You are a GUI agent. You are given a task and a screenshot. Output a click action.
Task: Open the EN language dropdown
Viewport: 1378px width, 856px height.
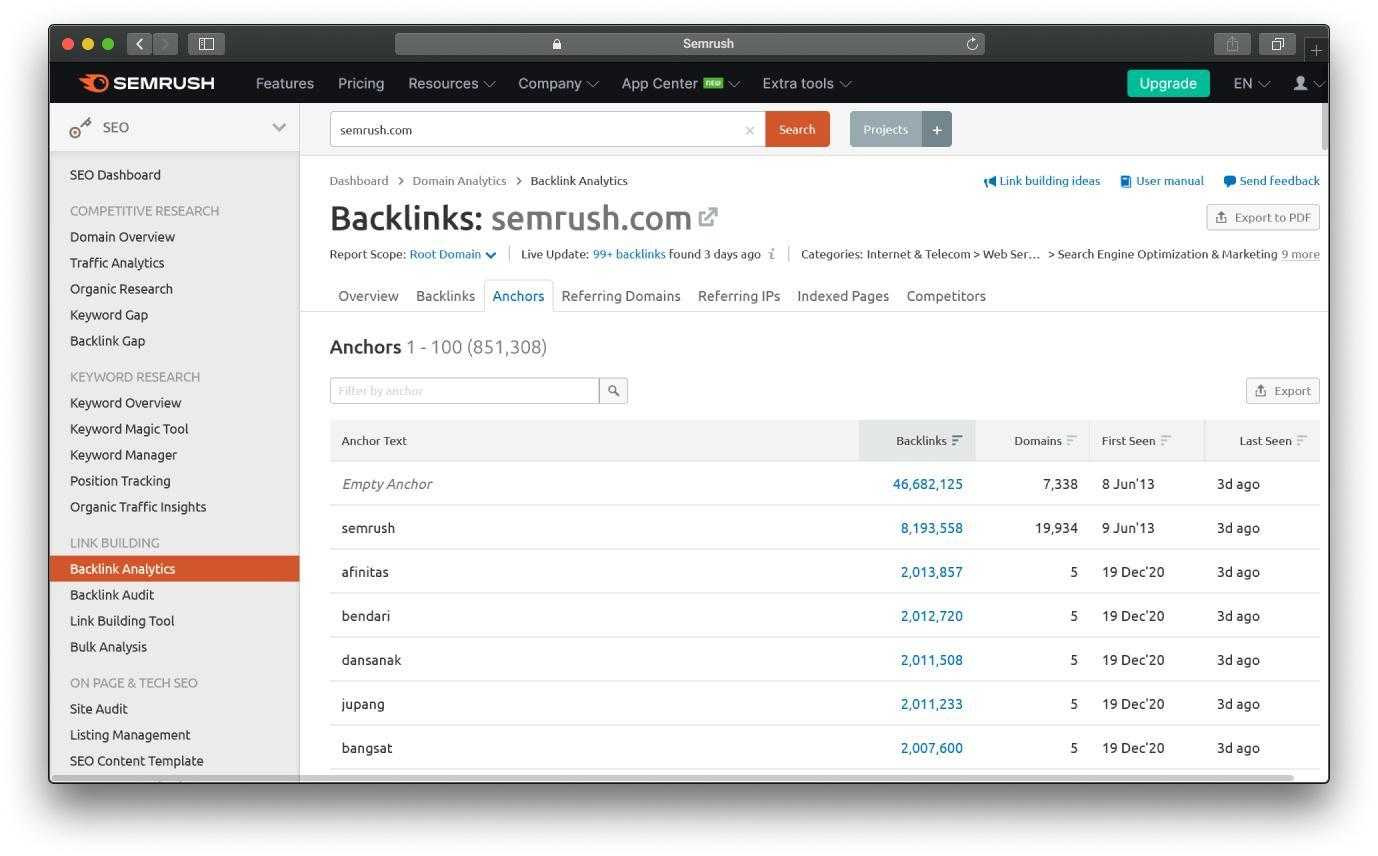1251,83
